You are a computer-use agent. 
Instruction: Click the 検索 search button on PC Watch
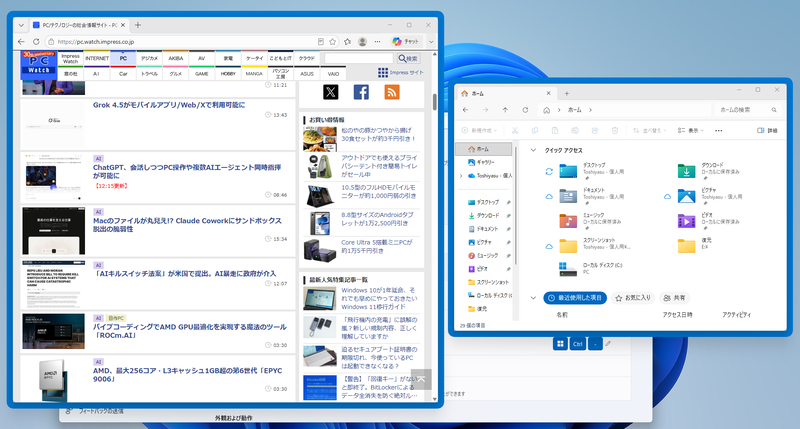coord(408,58)
